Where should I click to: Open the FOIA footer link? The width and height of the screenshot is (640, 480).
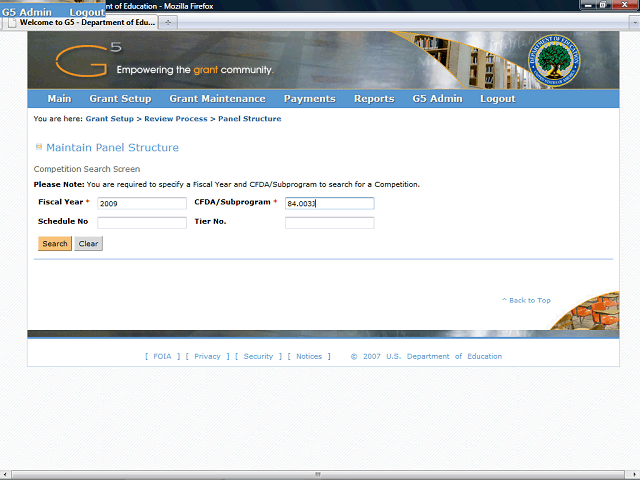point(162,356)
